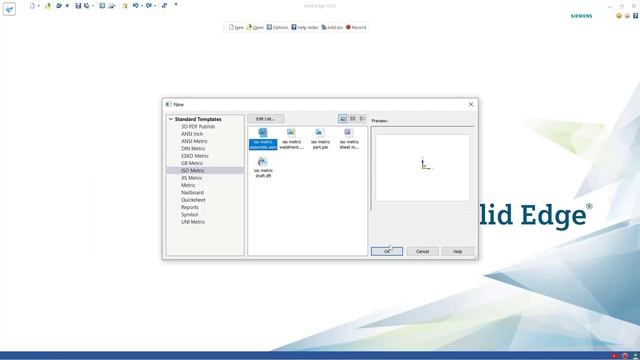
Task: Select GB Metric template folder
Action: [192, 163]
